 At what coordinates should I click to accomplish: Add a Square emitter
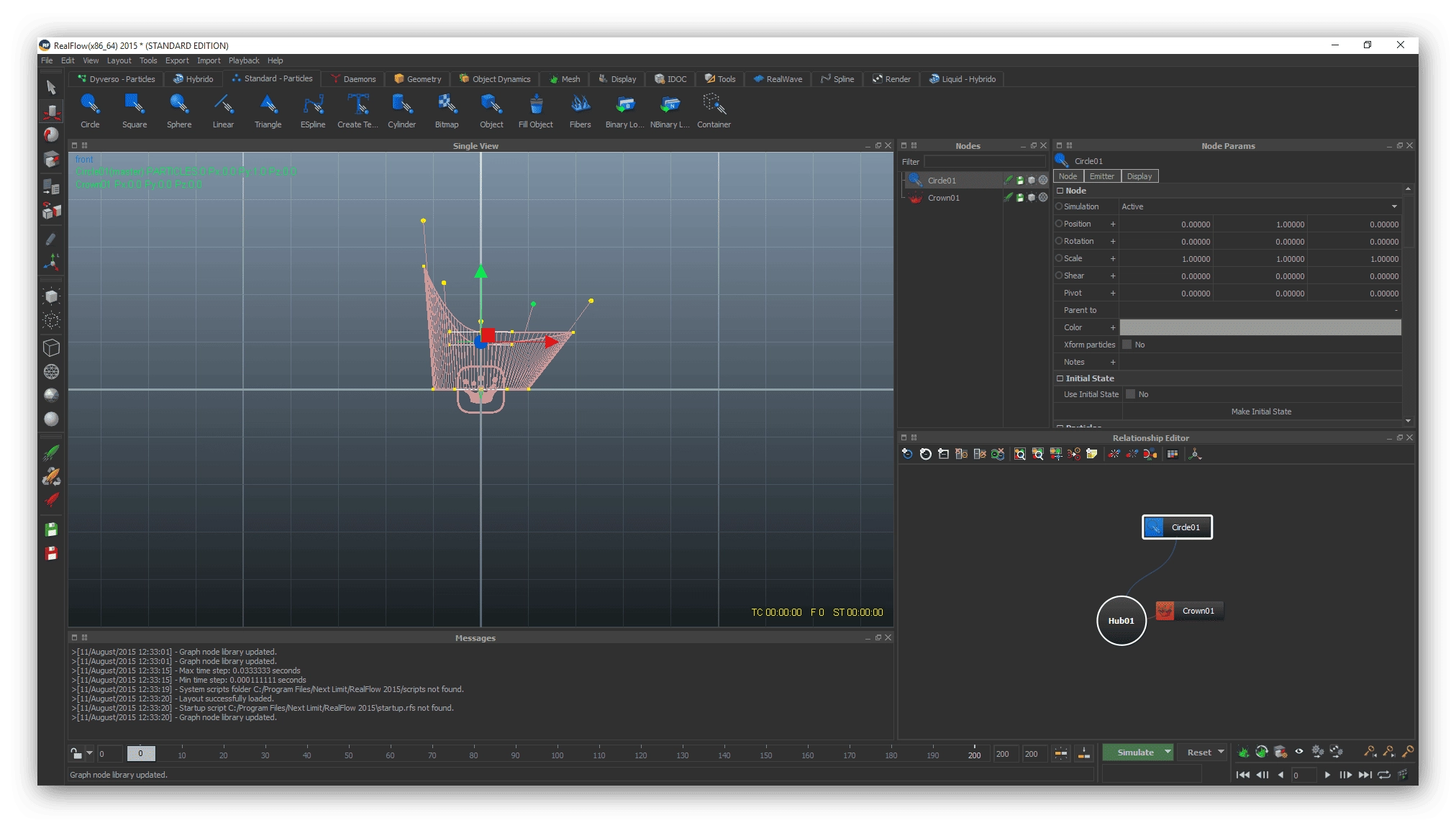click(135, 111)
